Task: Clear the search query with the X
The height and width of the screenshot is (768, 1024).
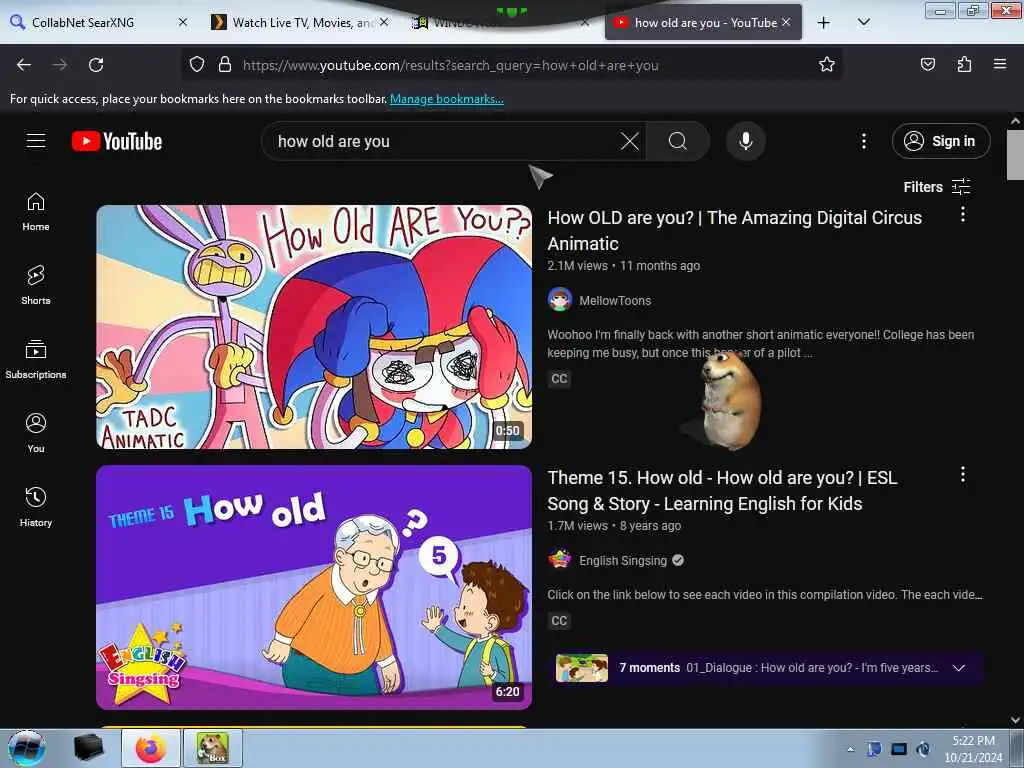Action: (630, 141)
